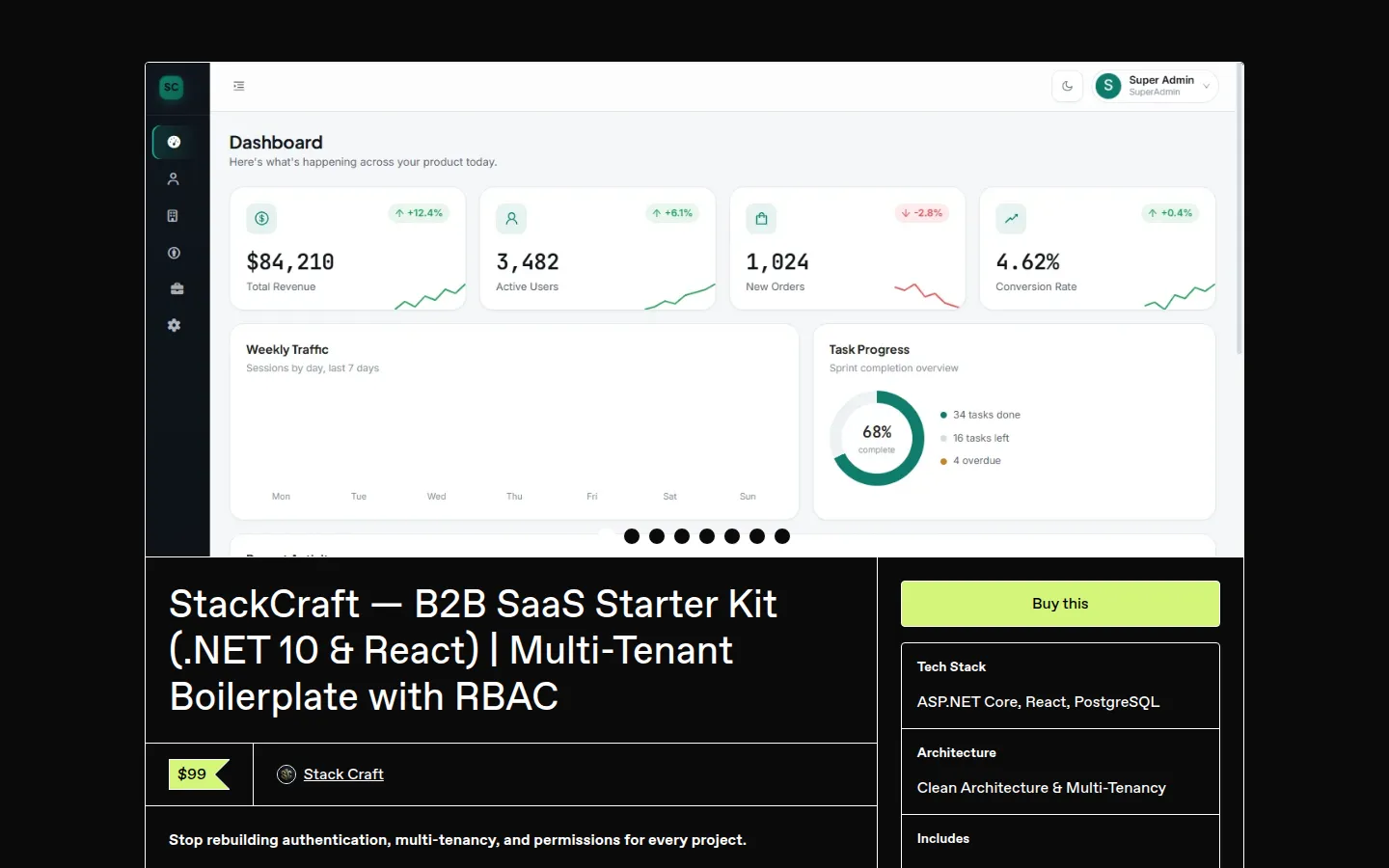Click the shopping bag icon on New Orders
The height and width of the screenshot is (868, 1389).
(x=761, y=219)
